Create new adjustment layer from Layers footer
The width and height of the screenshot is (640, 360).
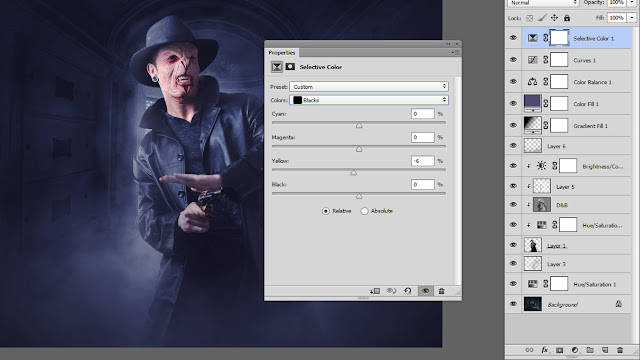[575, 350]
